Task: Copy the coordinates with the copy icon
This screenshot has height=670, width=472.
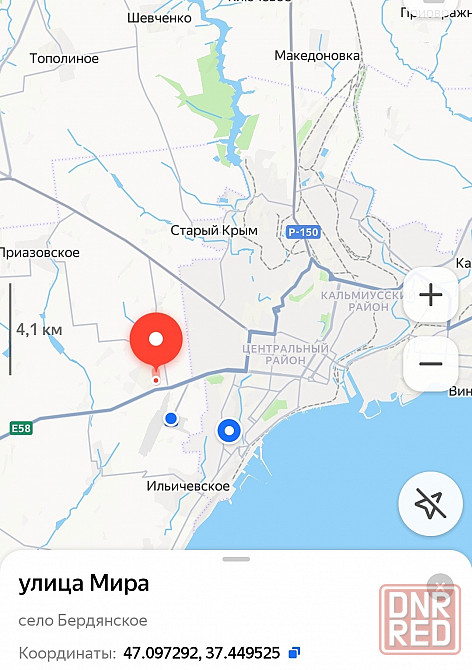Action: tap(294, 652)
